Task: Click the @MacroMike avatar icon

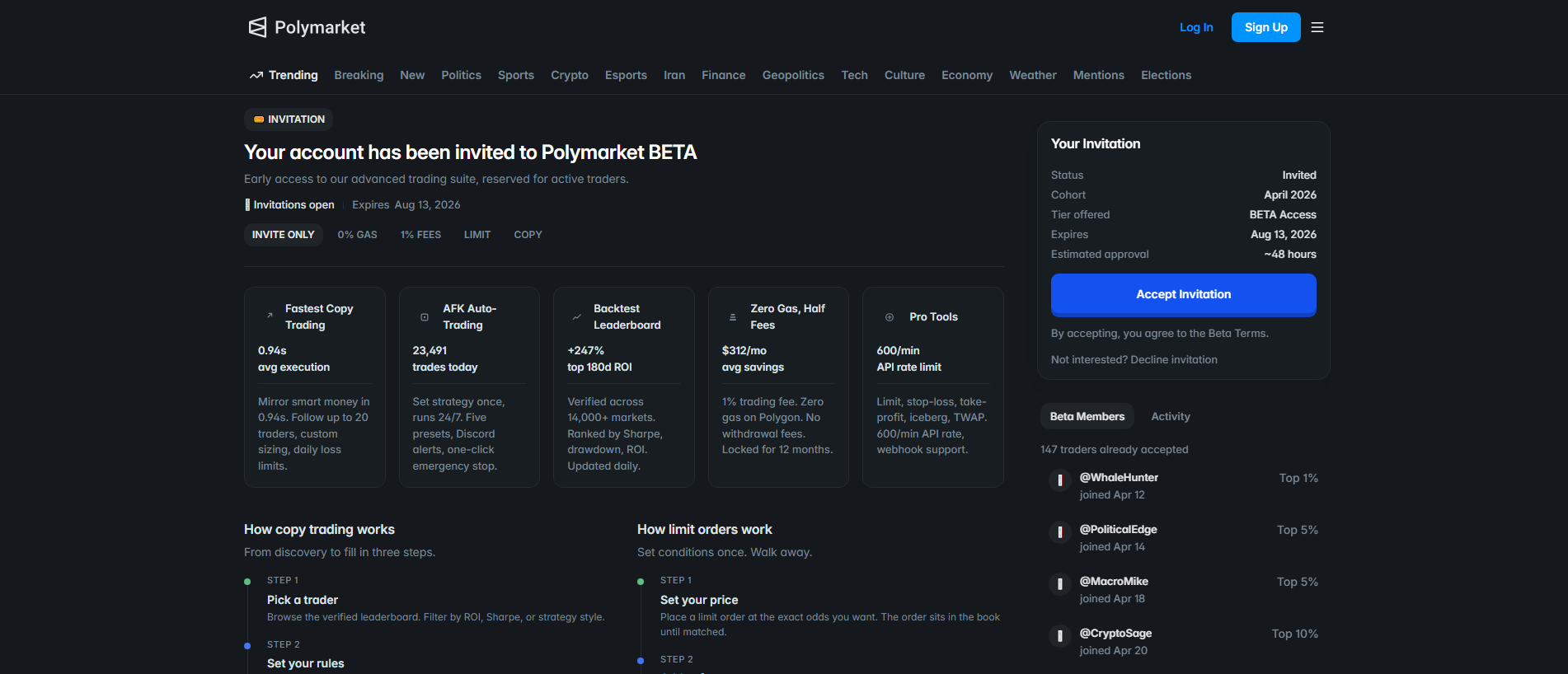Action: coord(1059,583)
